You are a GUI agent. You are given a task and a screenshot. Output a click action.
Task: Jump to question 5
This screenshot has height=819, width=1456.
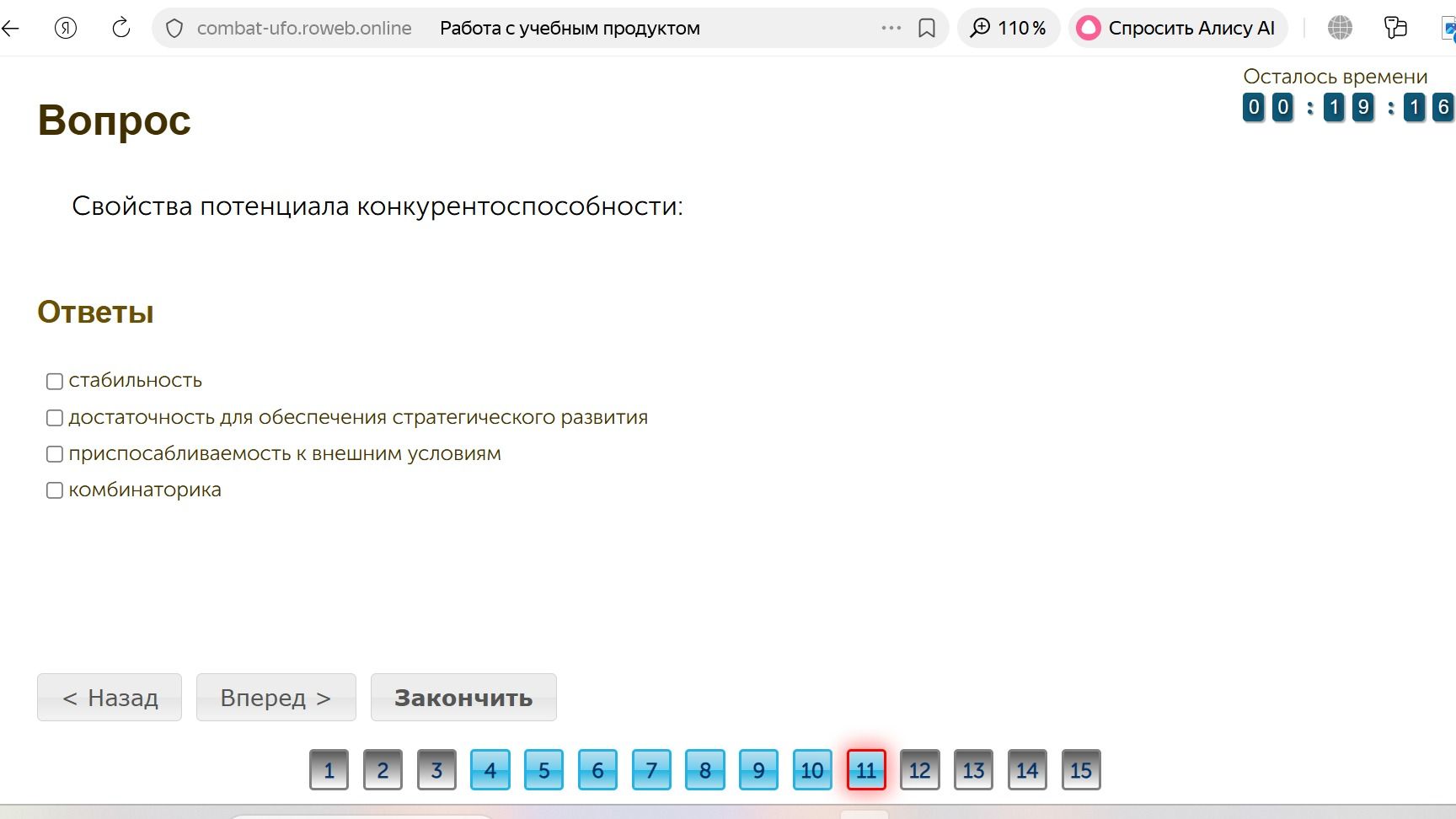click(543, 770)
